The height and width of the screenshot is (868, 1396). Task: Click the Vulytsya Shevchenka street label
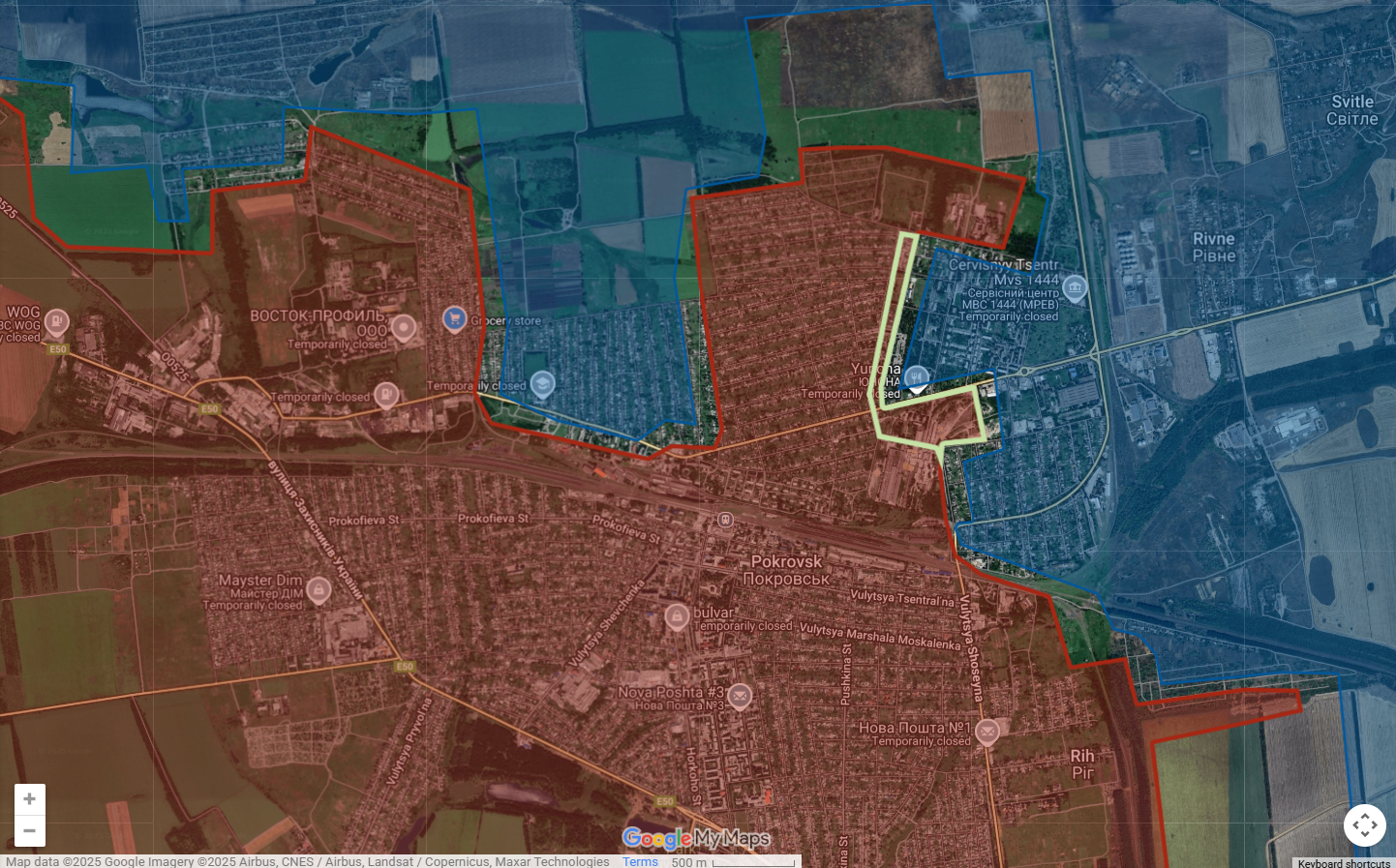(607, 624)
